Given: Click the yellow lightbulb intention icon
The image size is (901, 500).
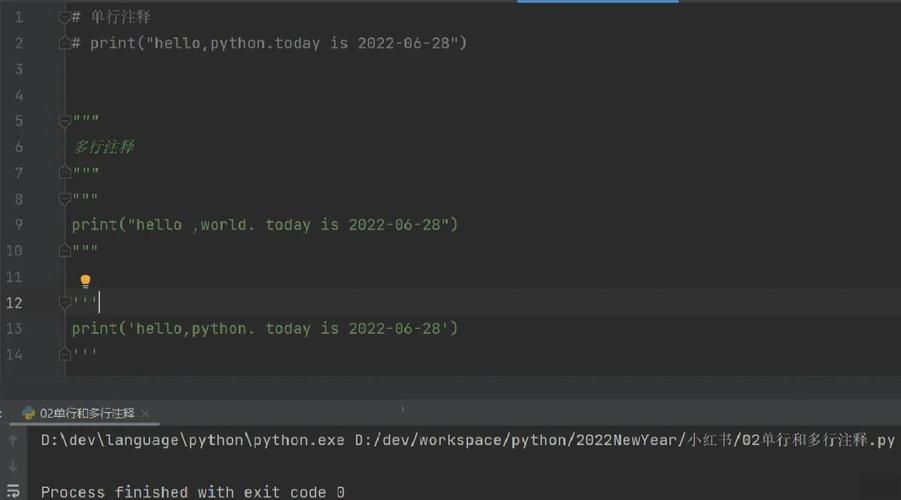Looking at the screenshot, I should pyautogui.click(x=85, y=281).
